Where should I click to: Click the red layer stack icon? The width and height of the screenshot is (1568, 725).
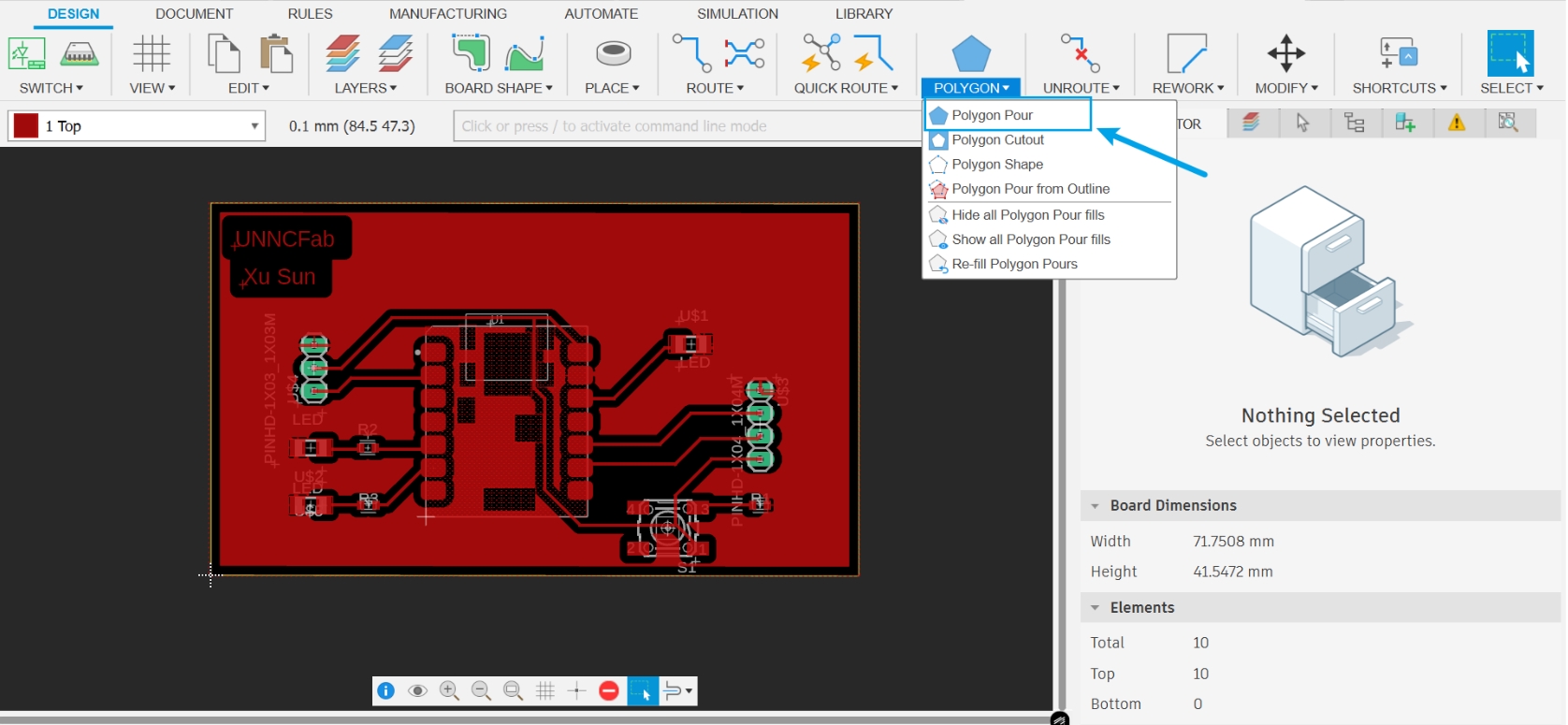click(x=342, y=53)
